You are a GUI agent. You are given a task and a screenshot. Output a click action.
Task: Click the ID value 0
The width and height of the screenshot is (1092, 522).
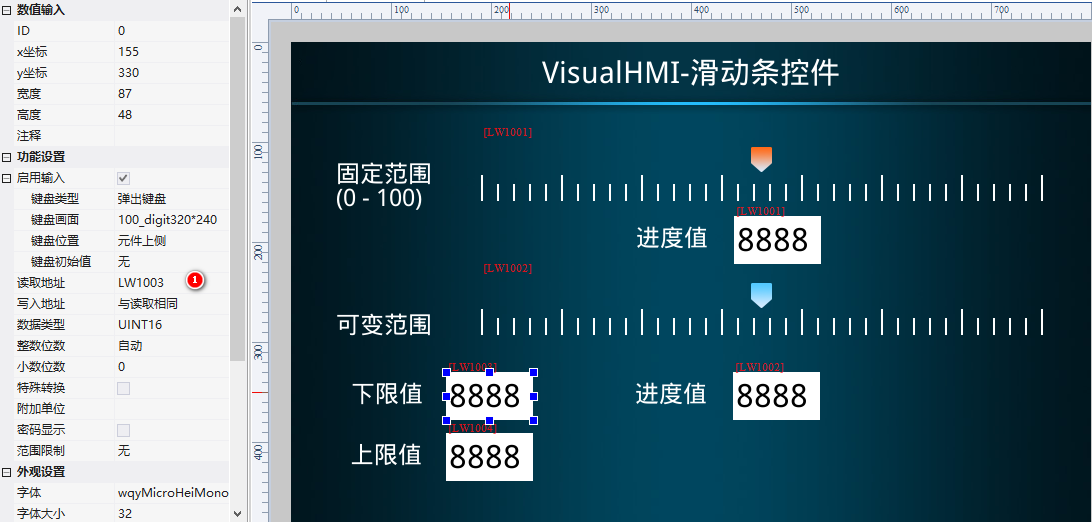coord(171,31)
